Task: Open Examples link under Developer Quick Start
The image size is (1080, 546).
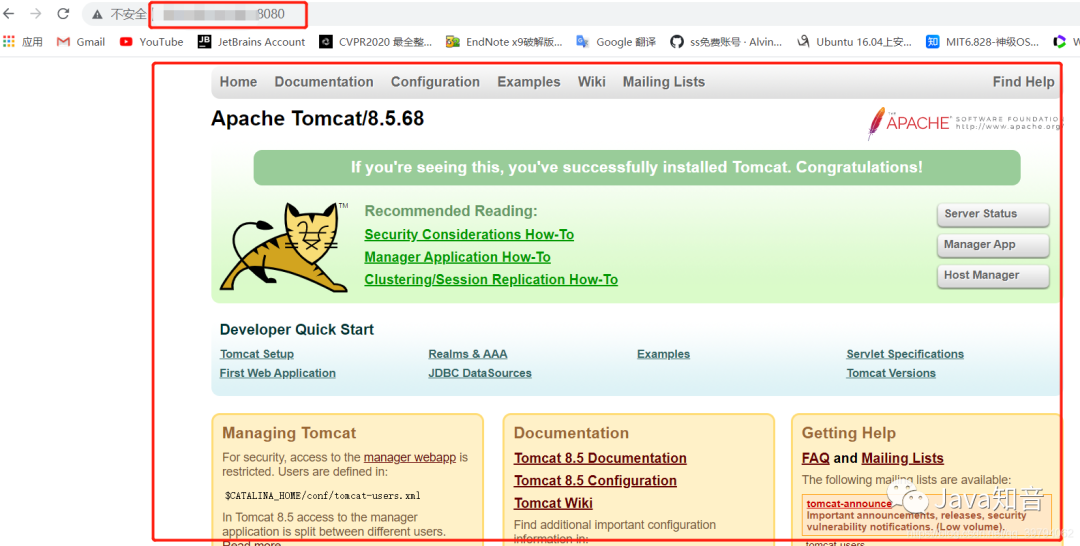Action: (x=663, y=354)
